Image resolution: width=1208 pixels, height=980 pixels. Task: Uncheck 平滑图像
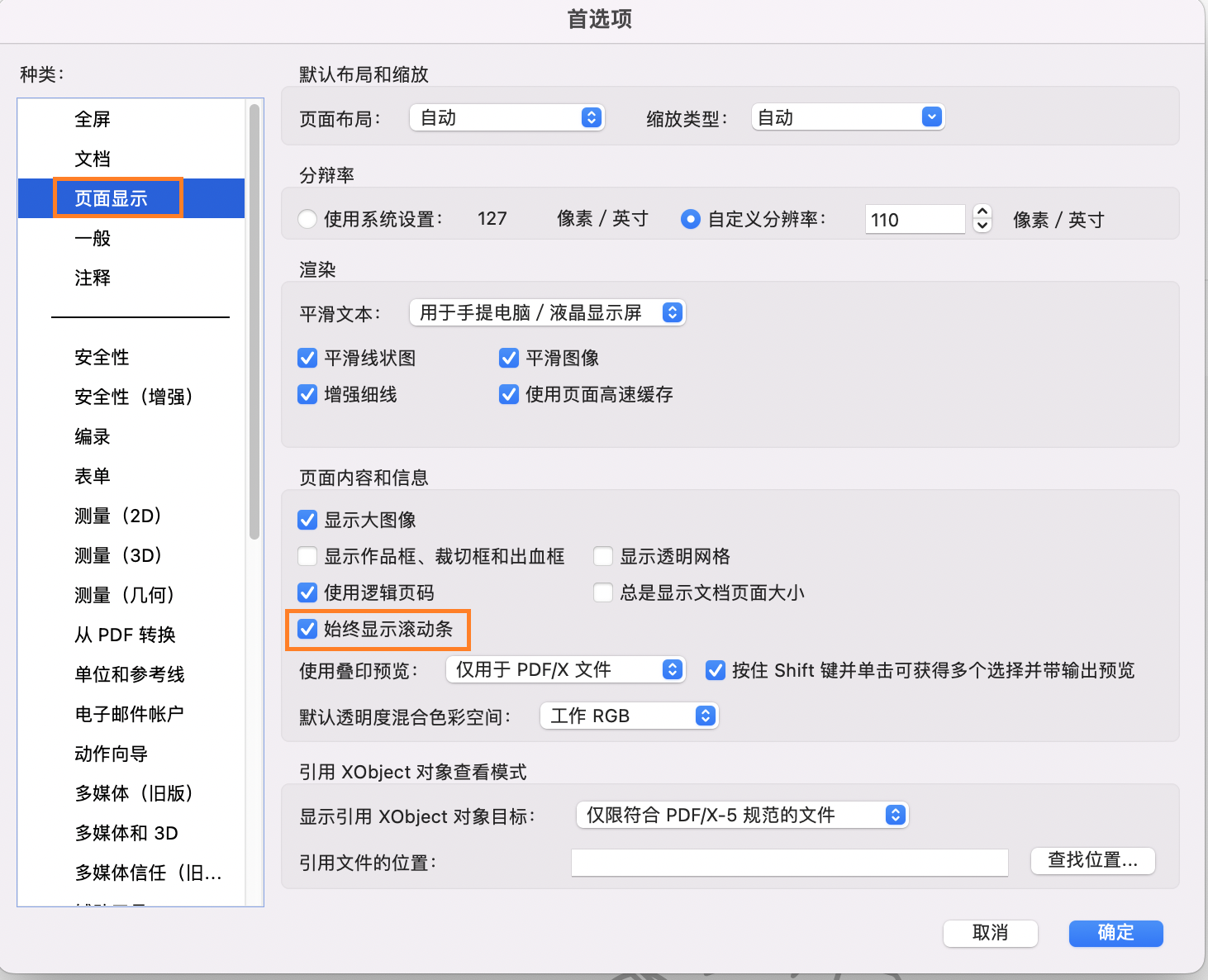[x=508, y=357]
